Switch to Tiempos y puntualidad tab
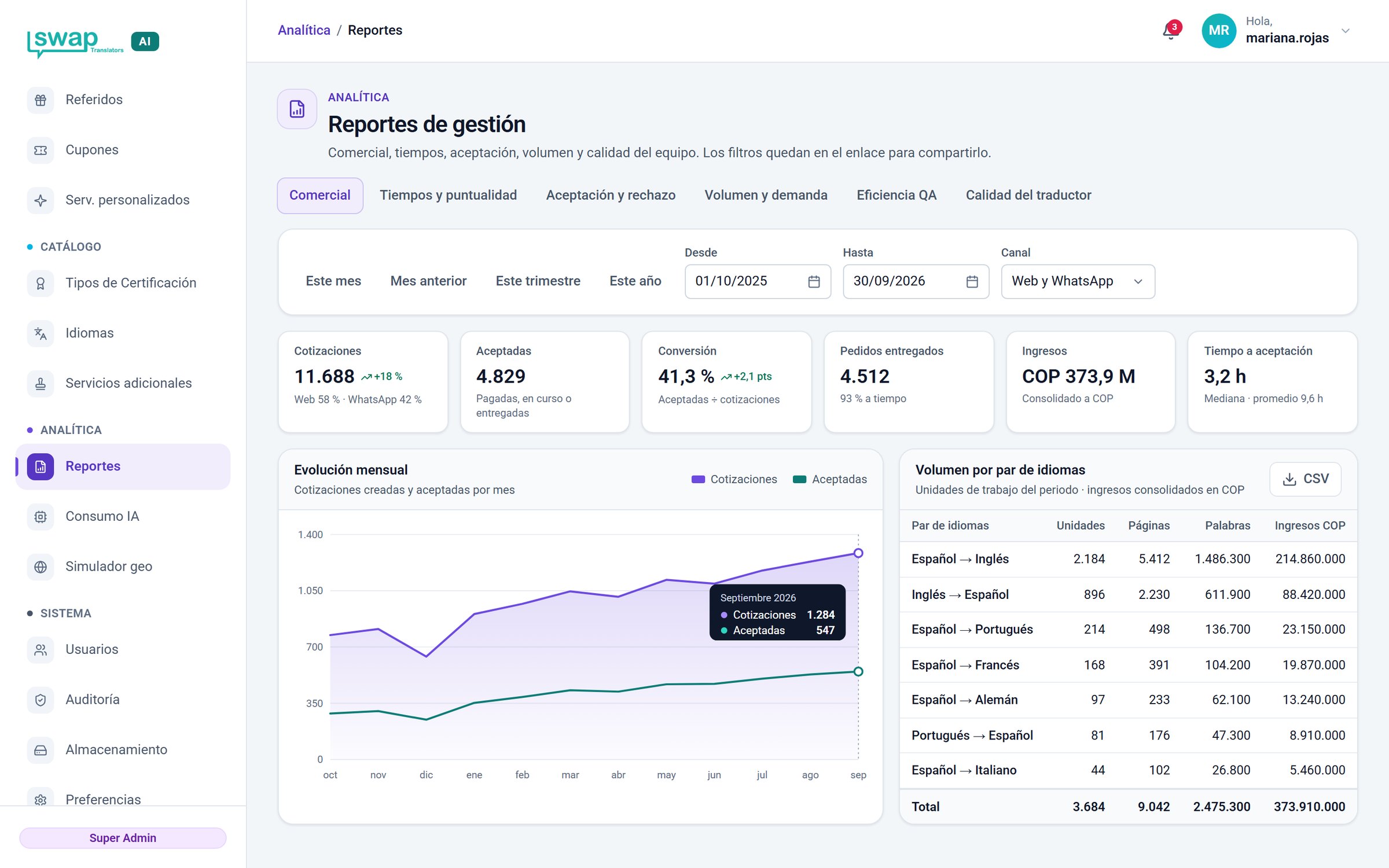The height and width of the screenshot is (868, 1389). coord(448,196)
